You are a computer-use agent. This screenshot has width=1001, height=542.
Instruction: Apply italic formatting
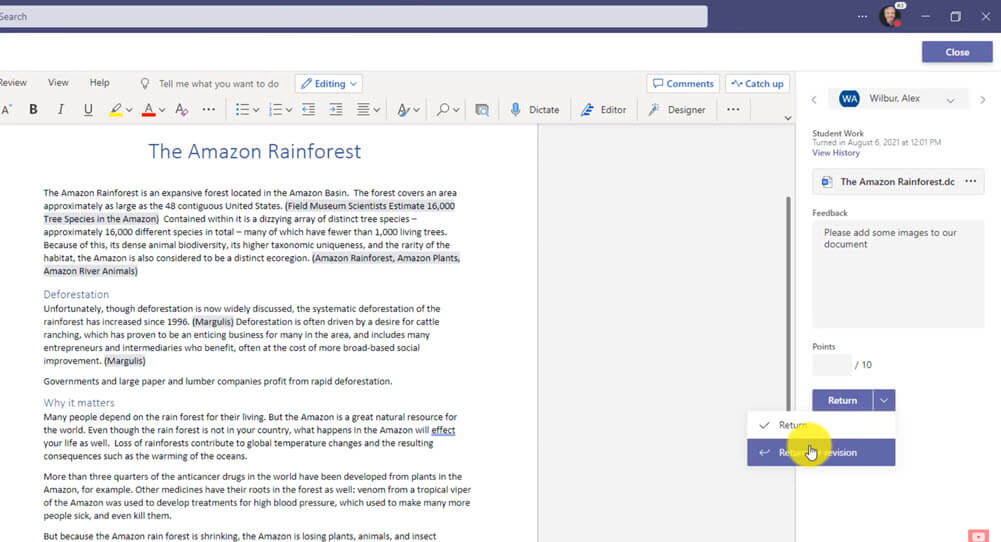[61, 110]
